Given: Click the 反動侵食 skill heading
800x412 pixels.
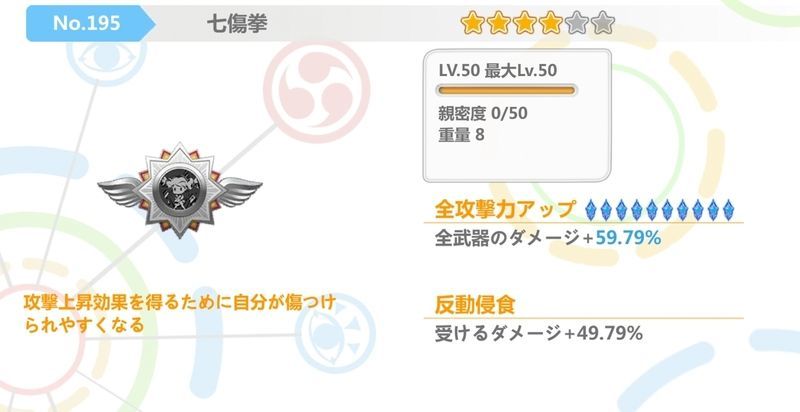Looking at the screenshot, I should [x=475, y=304].
